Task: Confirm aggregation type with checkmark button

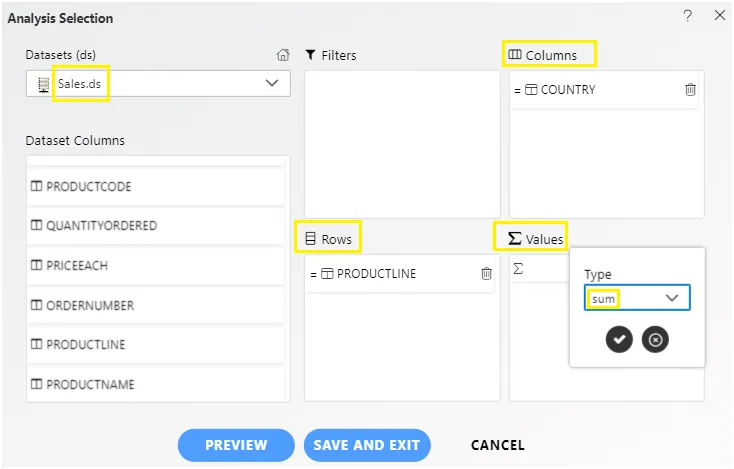Action: 619,339
